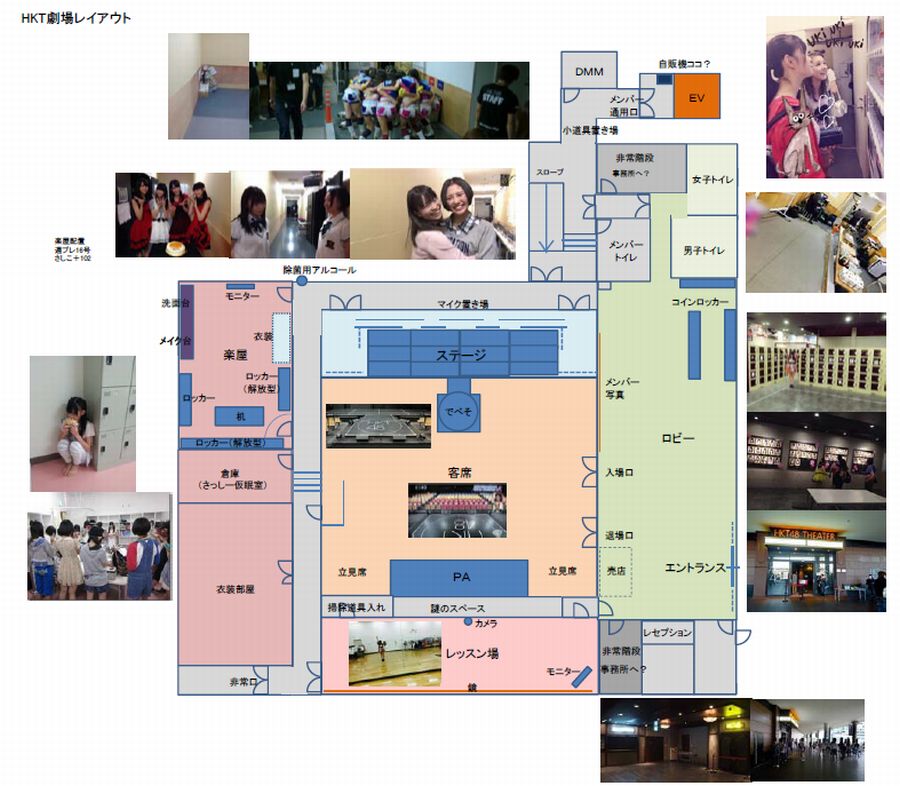Screen dimensions: 900x786
Task: Click the 女子トイレ room
Action: pyautogui.click(x=712, y=179)
